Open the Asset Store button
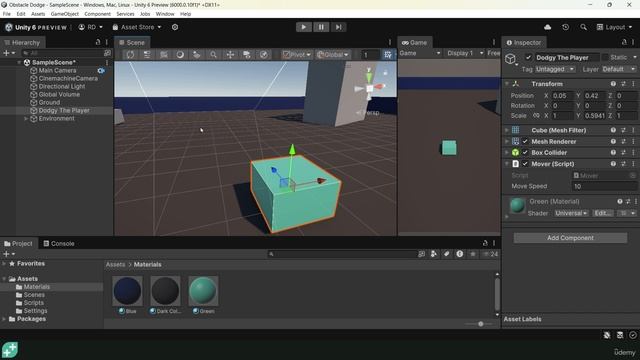 click(137, 27)
